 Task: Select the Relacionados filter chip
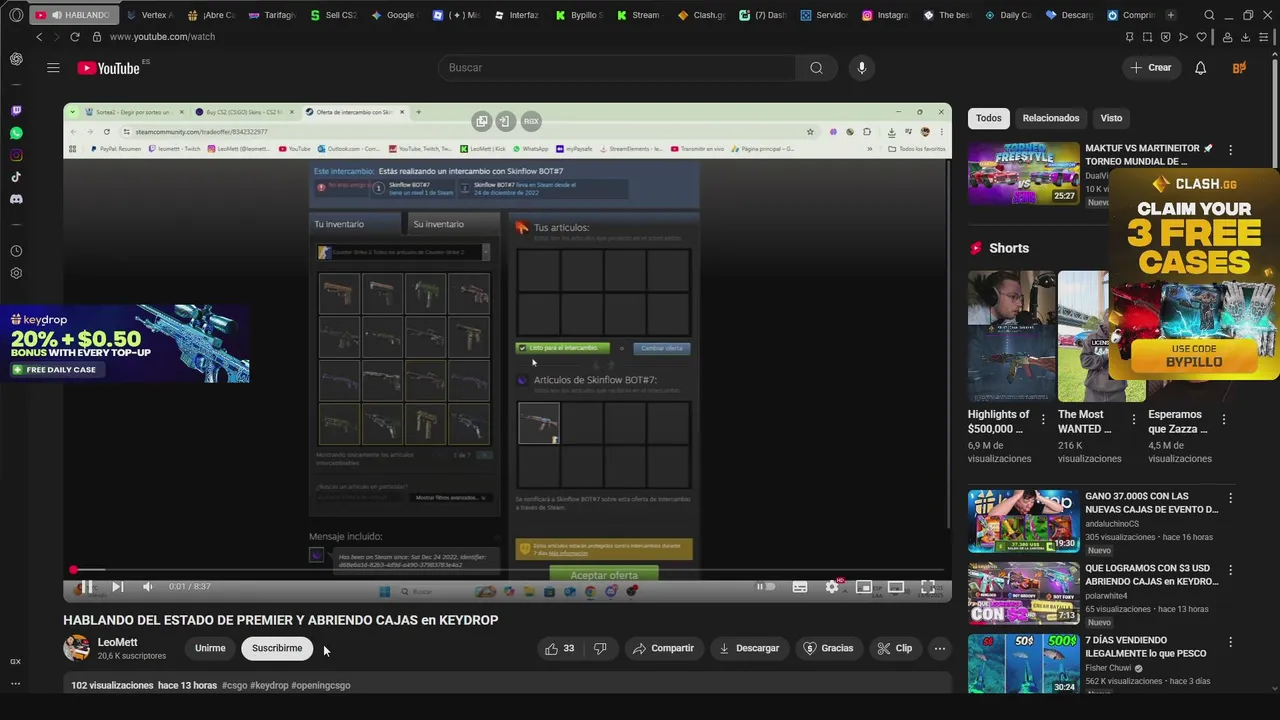pyautogui.click(x=1050, y=118)
